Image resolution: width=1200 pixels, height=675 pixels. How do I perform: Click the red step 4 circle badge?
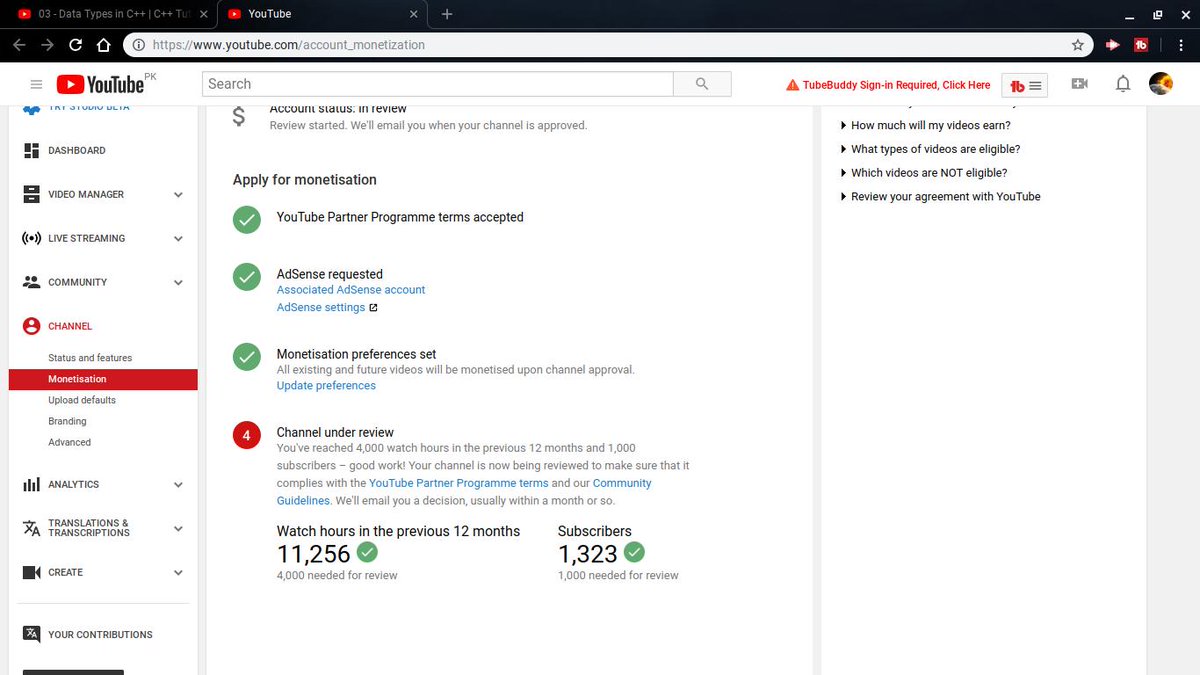point(247,436)
